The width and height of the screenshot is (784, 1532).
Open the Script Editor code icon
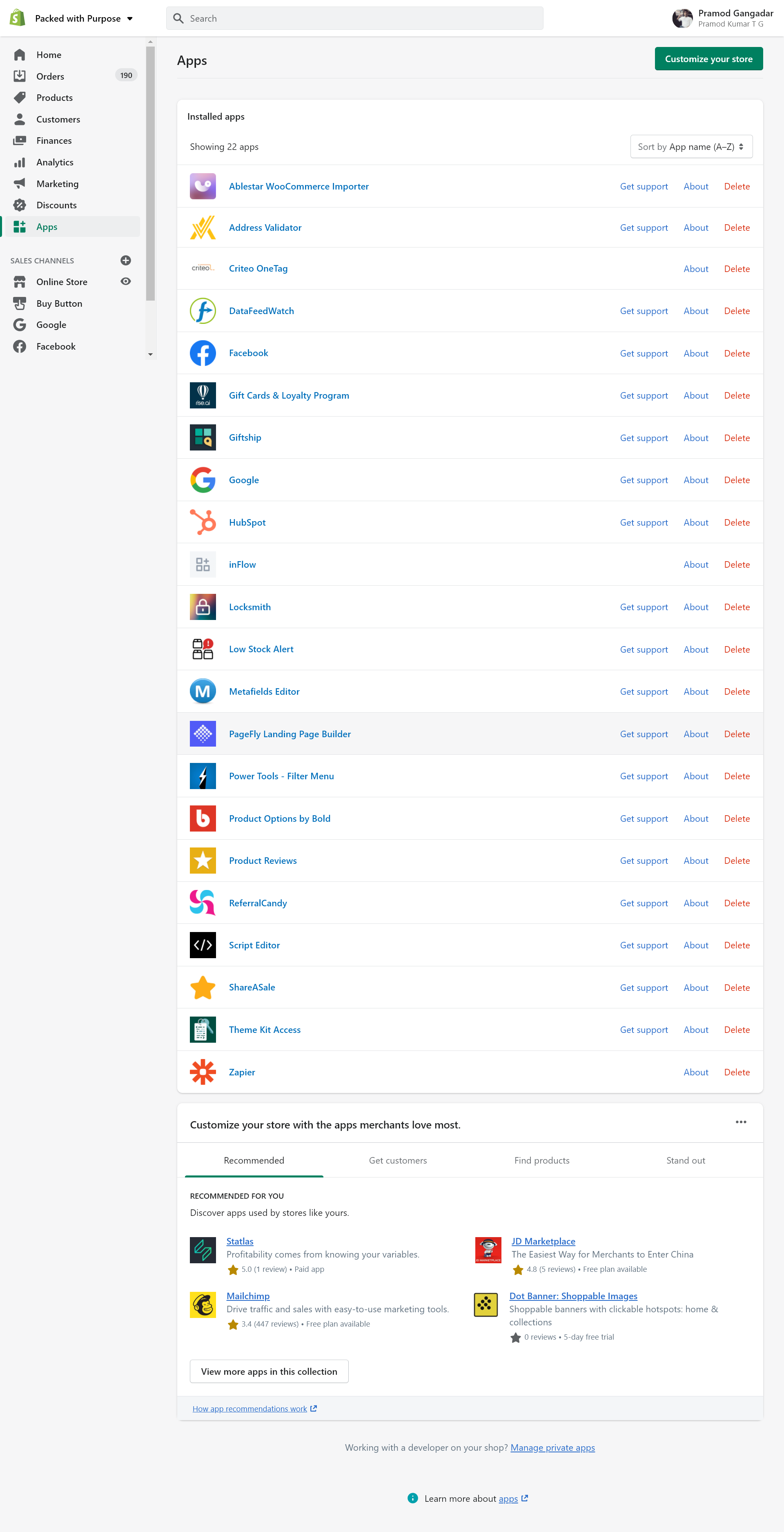[203, 945]
